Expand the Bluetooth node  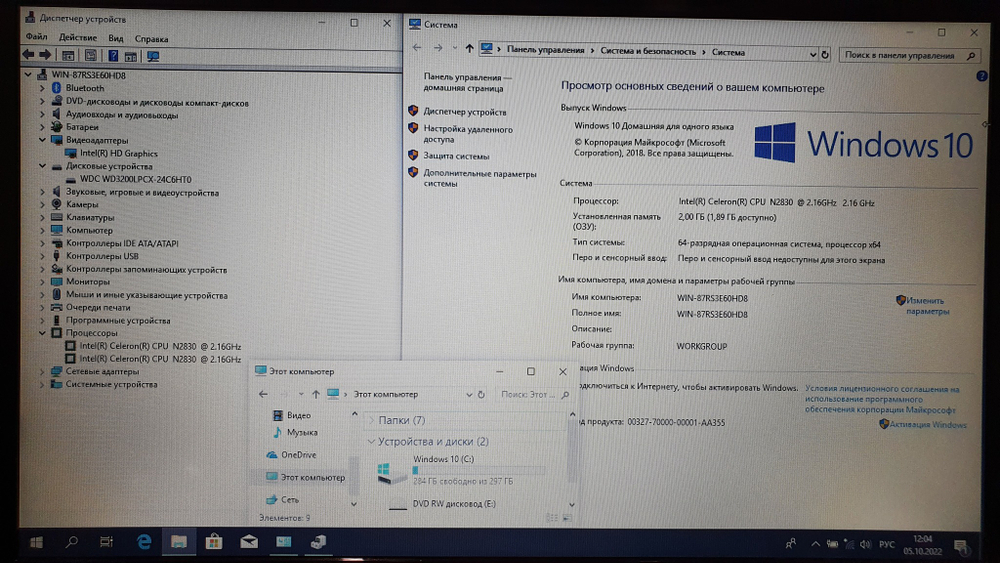tap(42, 88)
